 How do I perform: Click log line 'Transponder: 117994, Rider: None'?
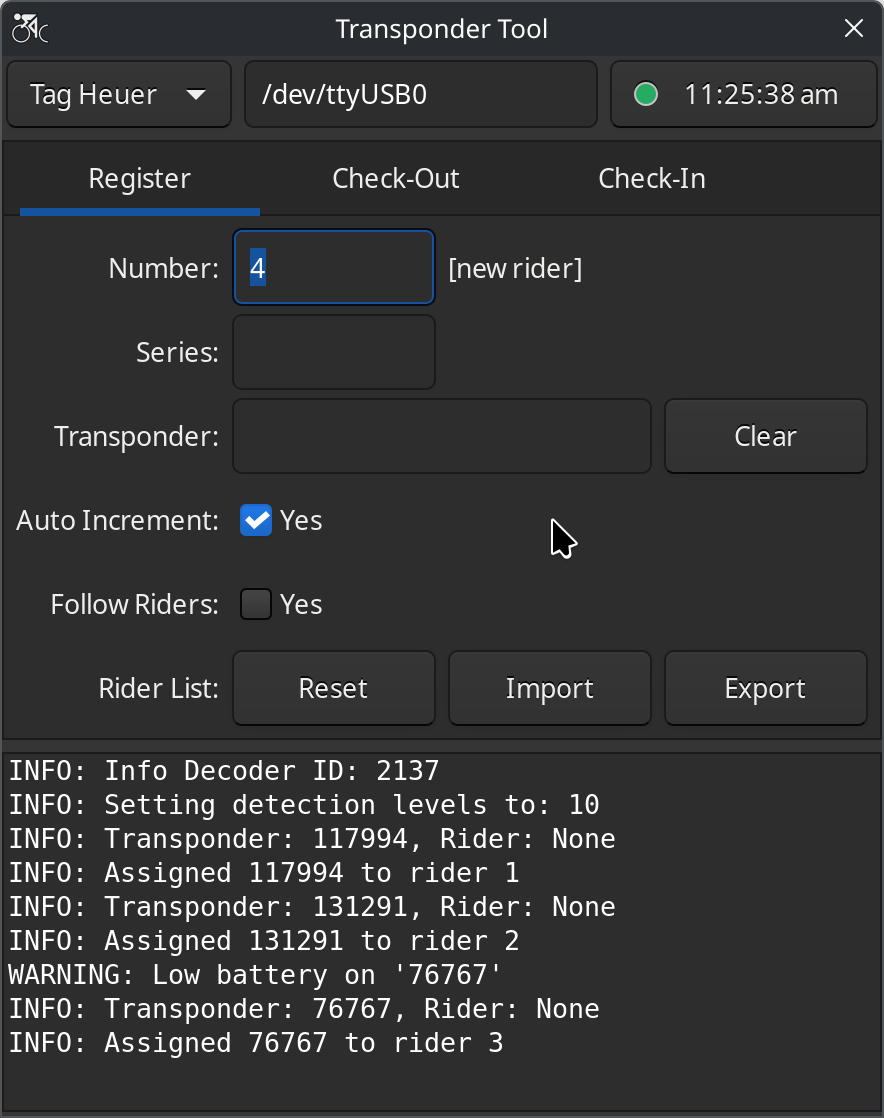point(312,838)
